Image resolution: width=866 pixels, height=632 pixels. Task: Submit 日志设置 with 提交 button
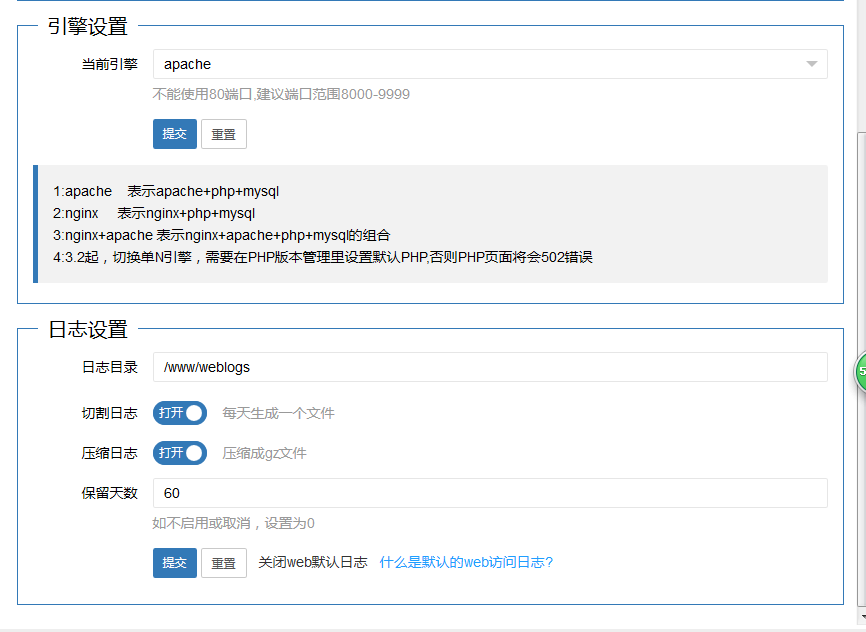point(175,562)
